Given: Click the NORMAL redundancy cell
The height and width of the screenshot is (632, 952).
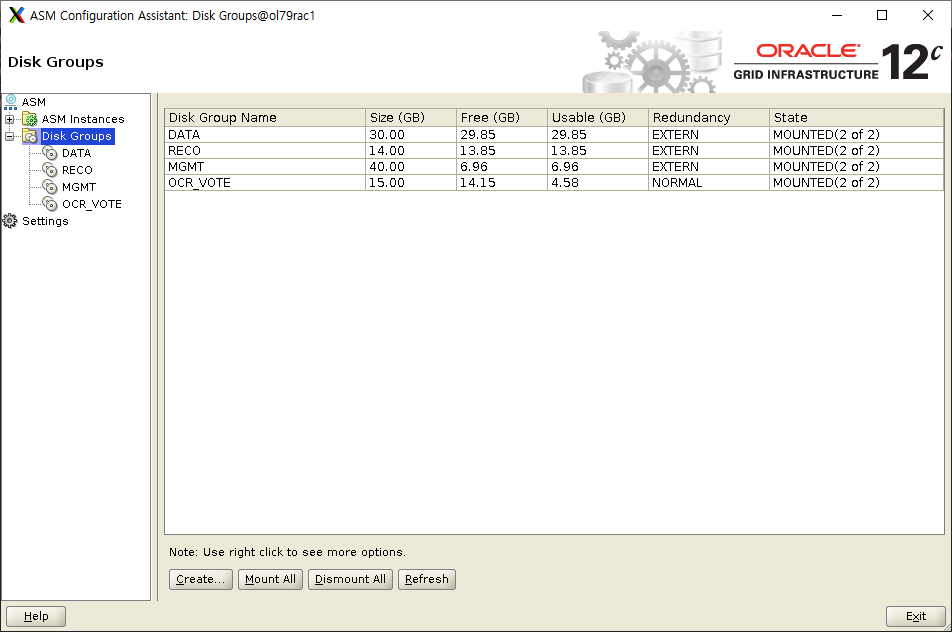Looking at the screenshot, I should point(709,182).
